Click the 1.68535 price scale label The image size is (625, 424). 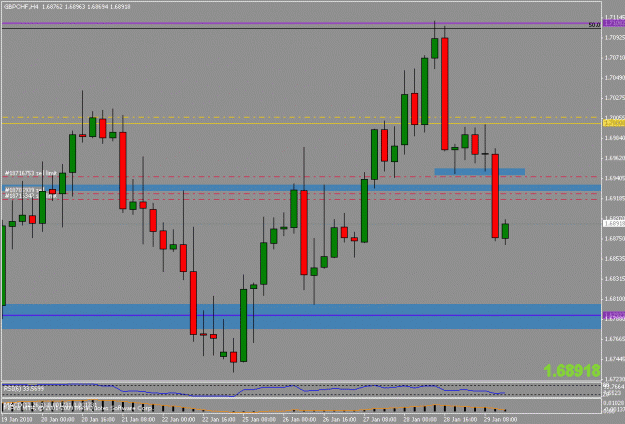coord(614,259)
